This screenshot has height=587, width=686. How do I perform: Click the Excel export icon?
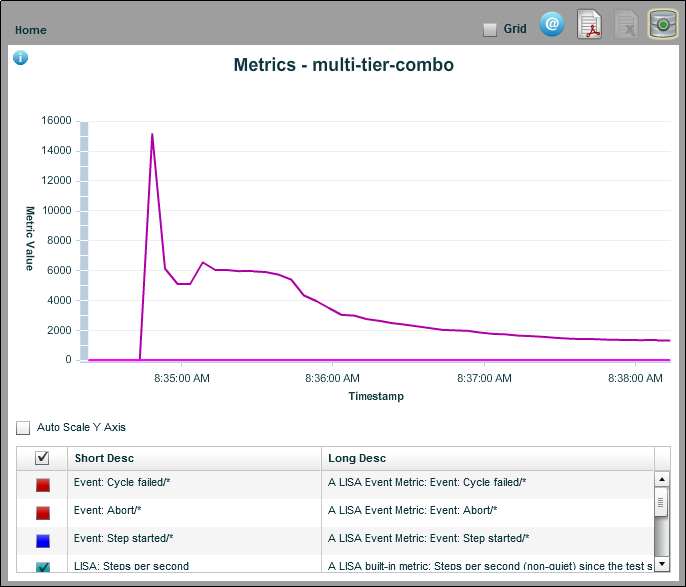point(626,24)
